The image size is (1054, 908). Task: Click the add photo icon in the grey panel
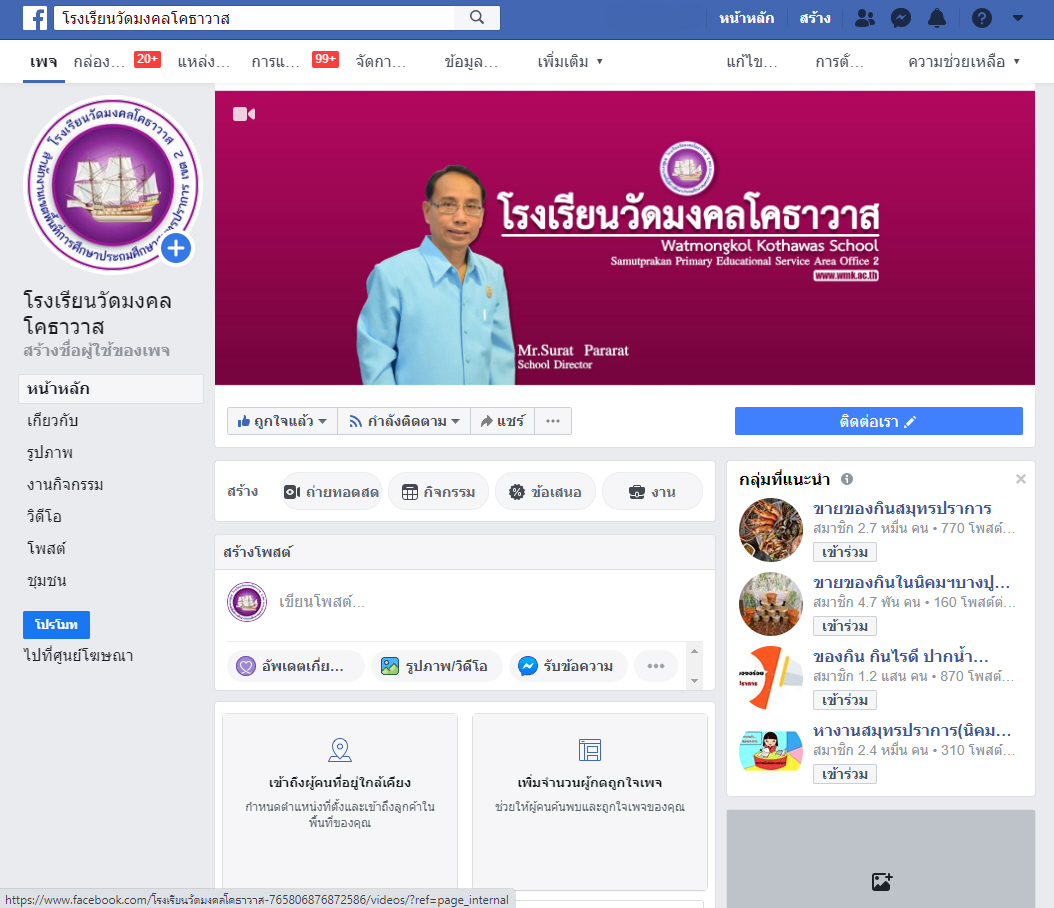click(881, 881)
